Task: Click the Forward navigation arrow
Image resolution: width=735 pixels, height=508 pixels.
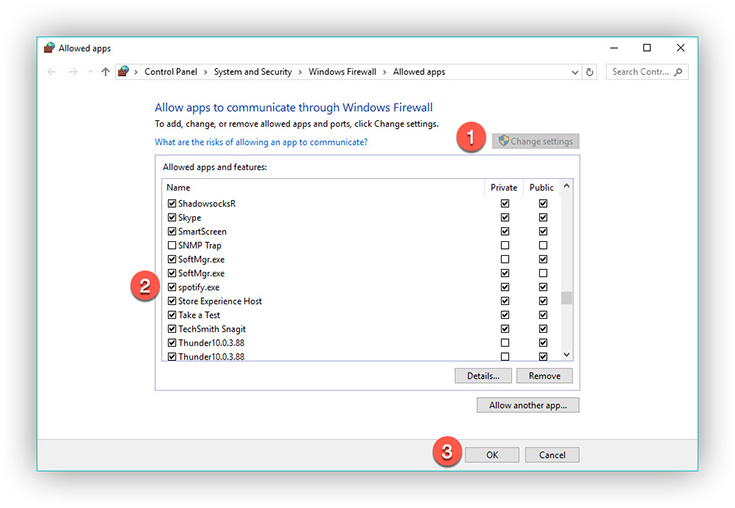Action: 73,72
